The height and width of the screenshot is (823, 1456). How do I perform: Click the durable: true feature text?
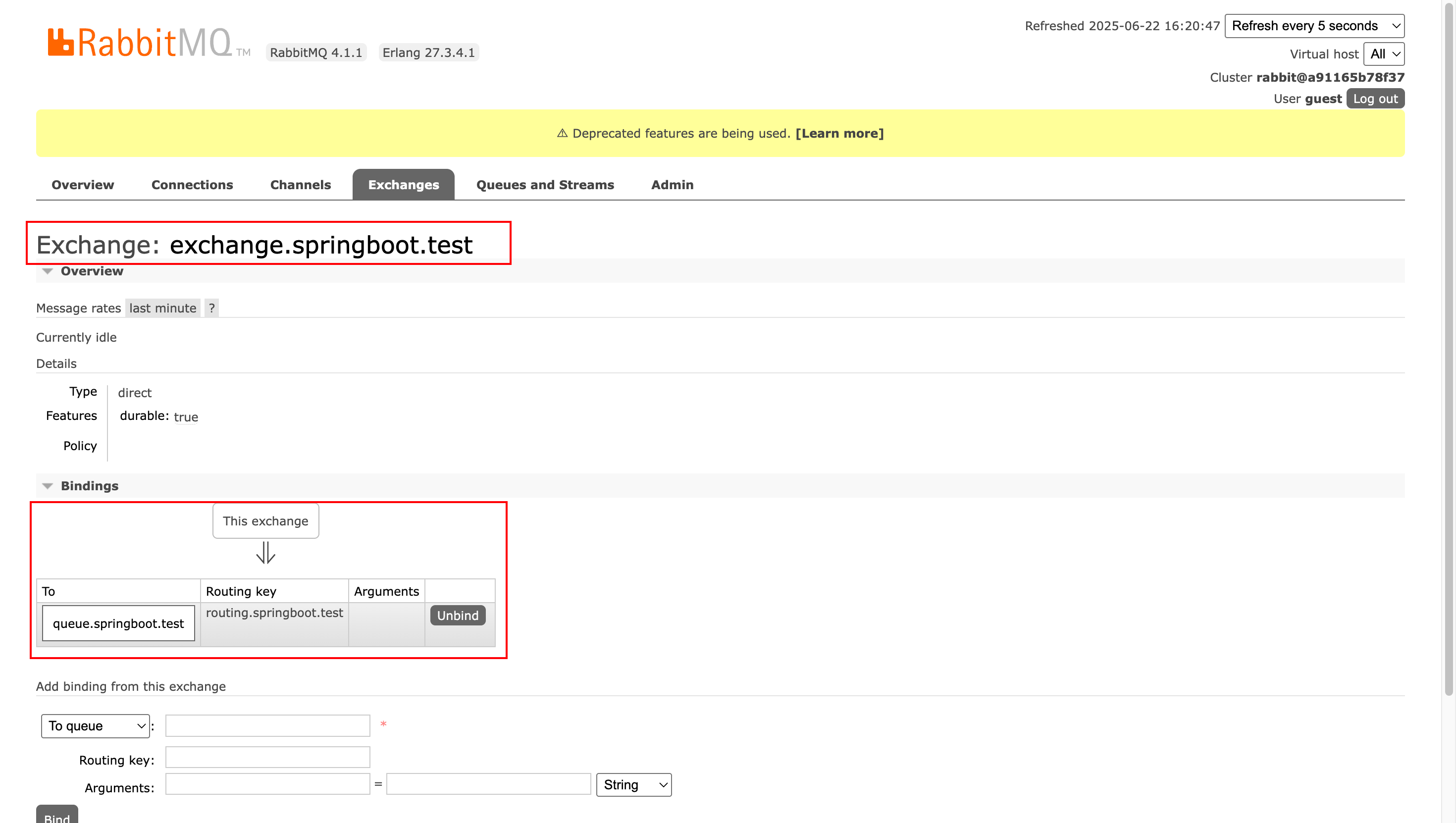(x=159, y=416)
